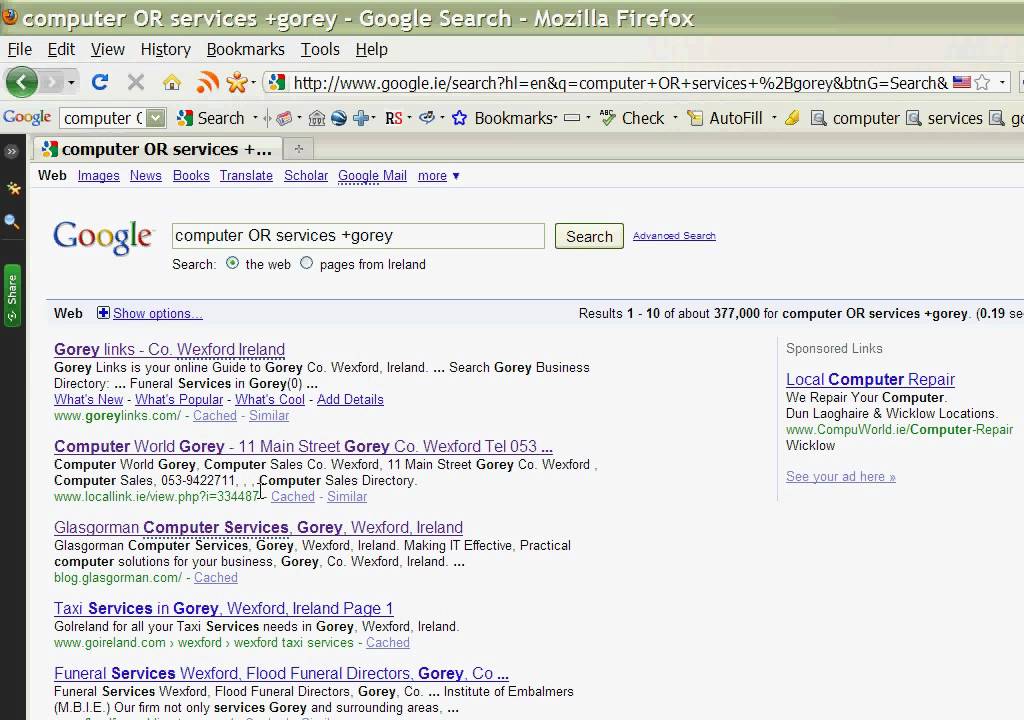
Task: Open the AutoFill dropdown arrow
Action: (x=774, y=118)
